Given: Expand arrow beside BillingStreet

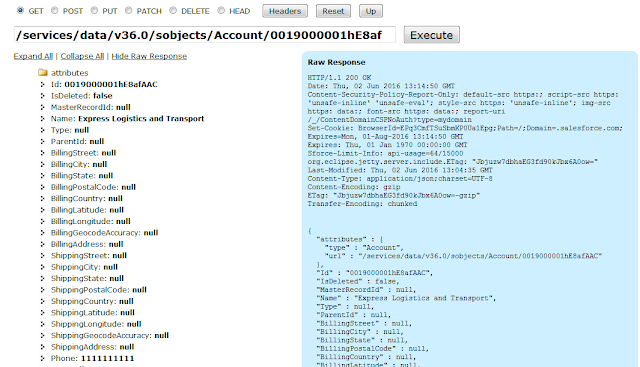Looking at the screenshot, I should pos(42,153).
